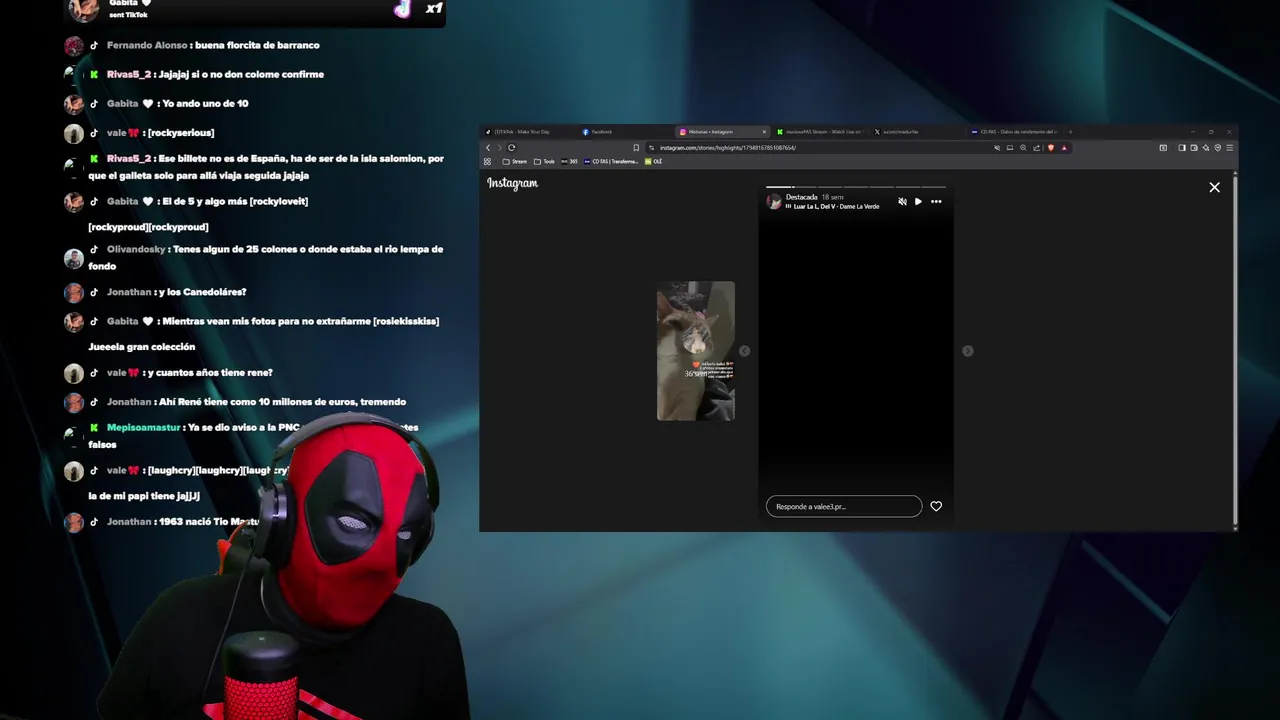Expand the Stream bookmarks folder

[515, 161]
